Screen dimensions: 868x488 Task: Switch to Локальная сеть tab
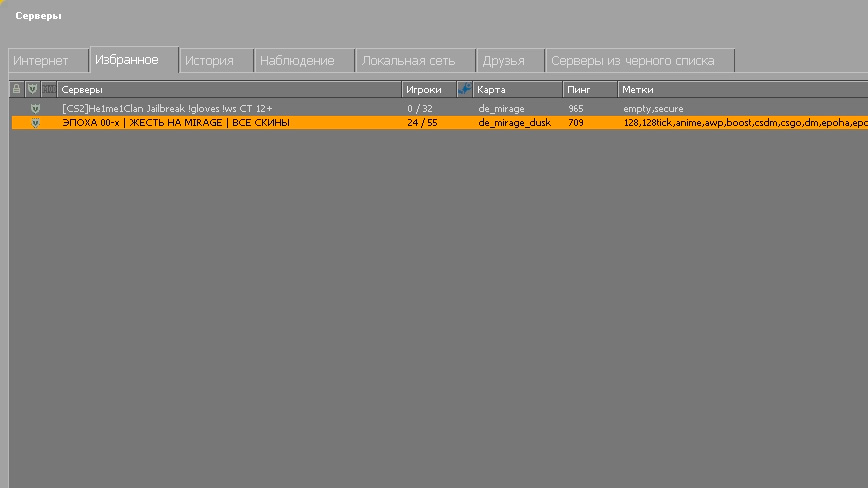click(416, 61)
